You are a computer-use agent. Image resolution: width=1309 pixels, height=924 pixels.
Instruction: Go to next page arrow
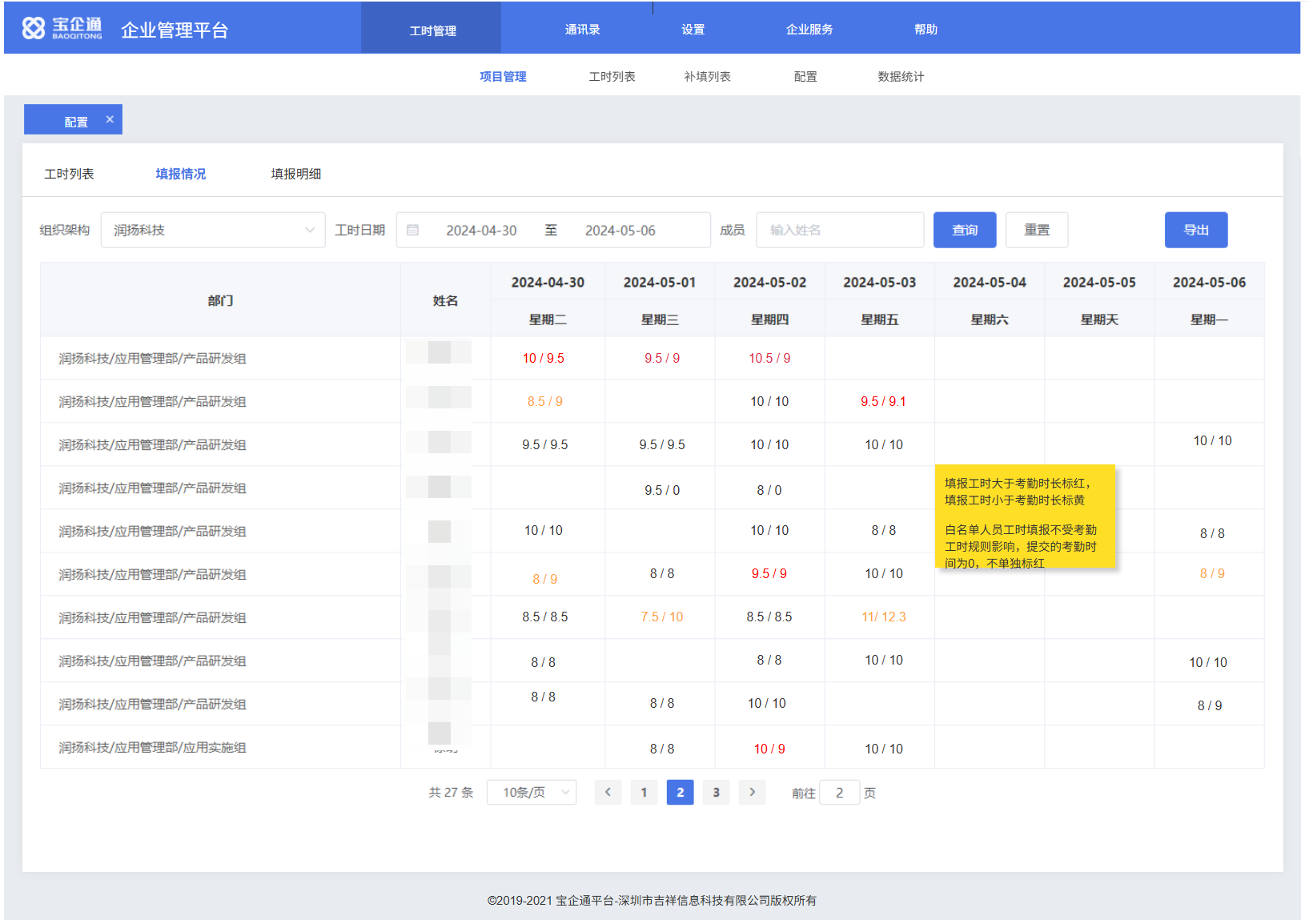click(752, 793)
